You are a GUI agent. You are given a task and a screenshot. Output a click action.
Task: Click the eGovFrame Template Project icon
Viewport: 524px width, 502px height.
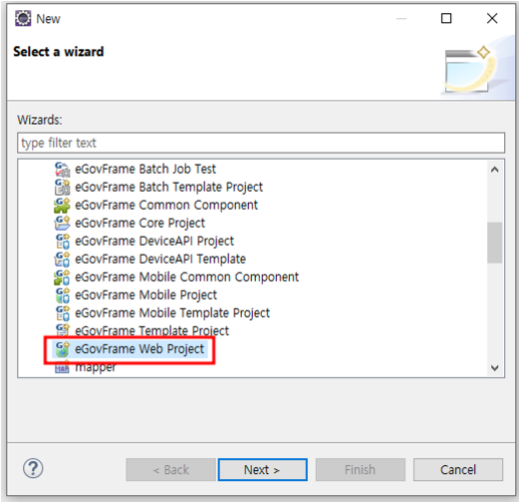tap(62, 330)
